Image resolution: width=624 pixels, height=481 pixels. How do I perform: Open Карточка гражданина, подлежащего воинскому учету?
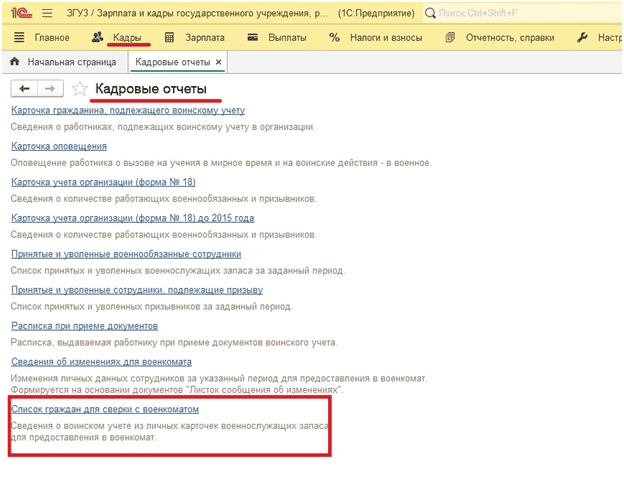click(128, 110)
